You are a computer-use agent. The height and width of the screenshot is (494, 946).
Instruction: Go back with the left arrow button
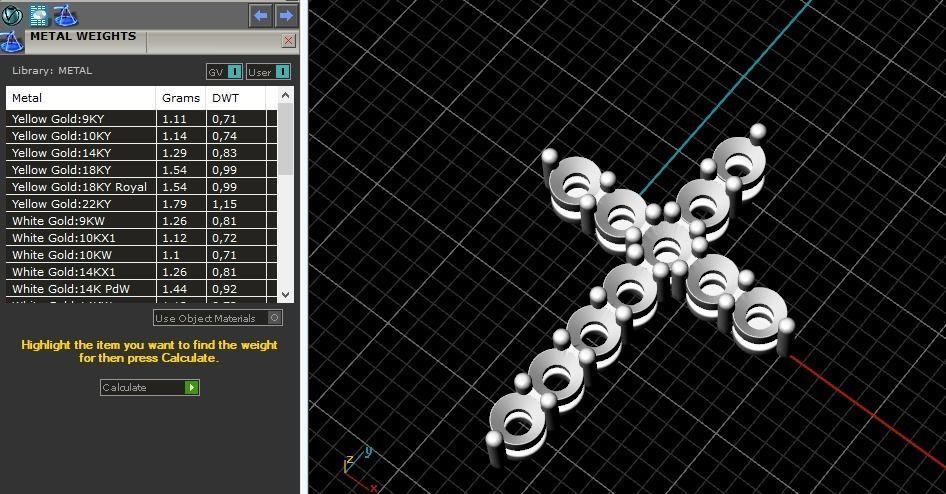[x=261, y=15]
